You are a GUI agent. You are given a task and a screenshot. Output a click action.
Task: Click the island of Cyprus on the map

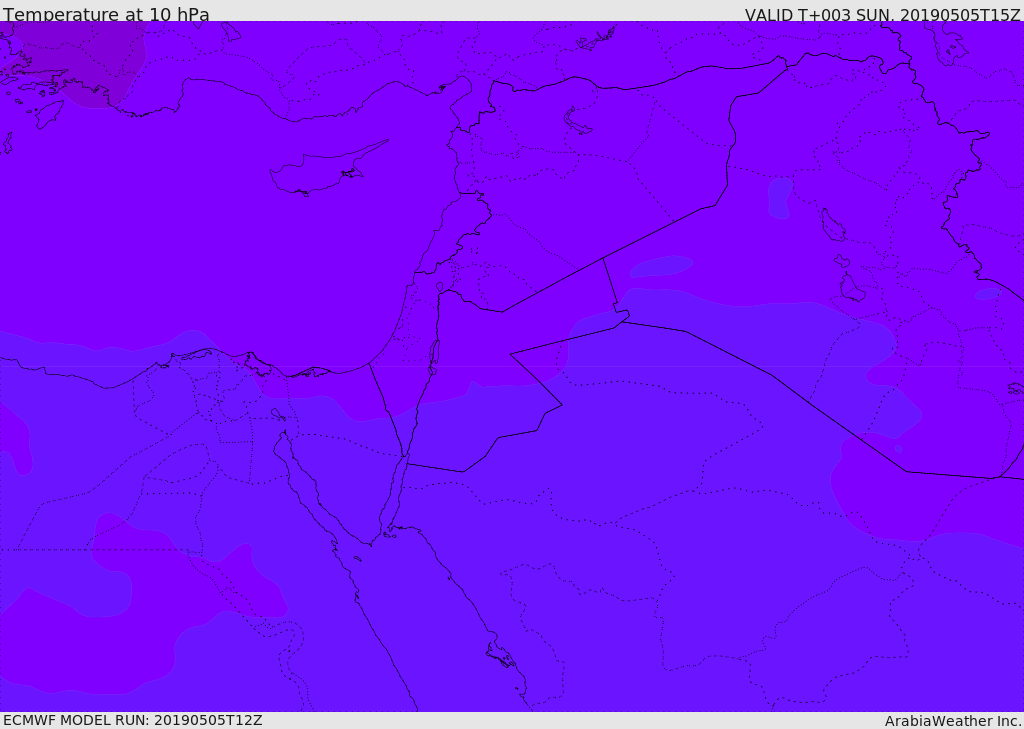click(x=320, y=173)
